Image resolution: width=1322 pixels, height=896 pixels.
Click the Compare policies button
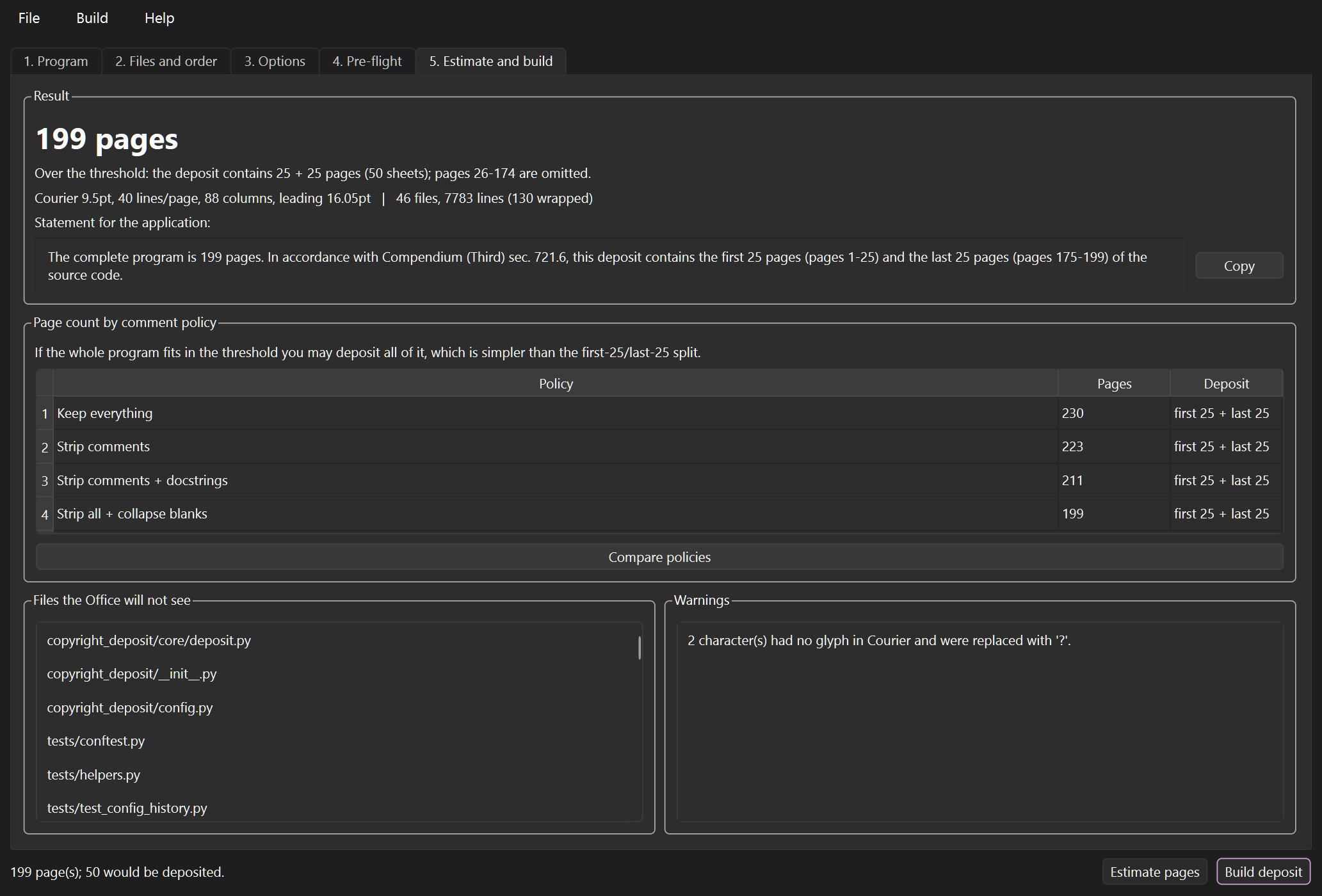pos(659,557)
